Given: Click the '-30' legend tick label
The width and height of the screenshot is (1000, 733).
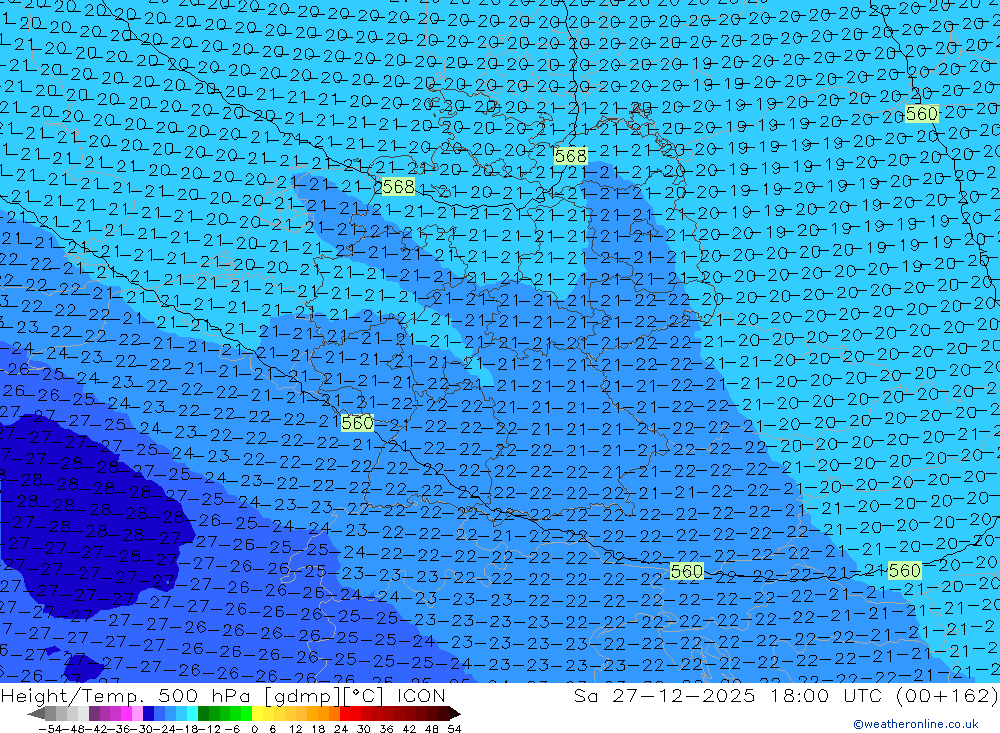Looking at the screenshot, I should [142, 729].
